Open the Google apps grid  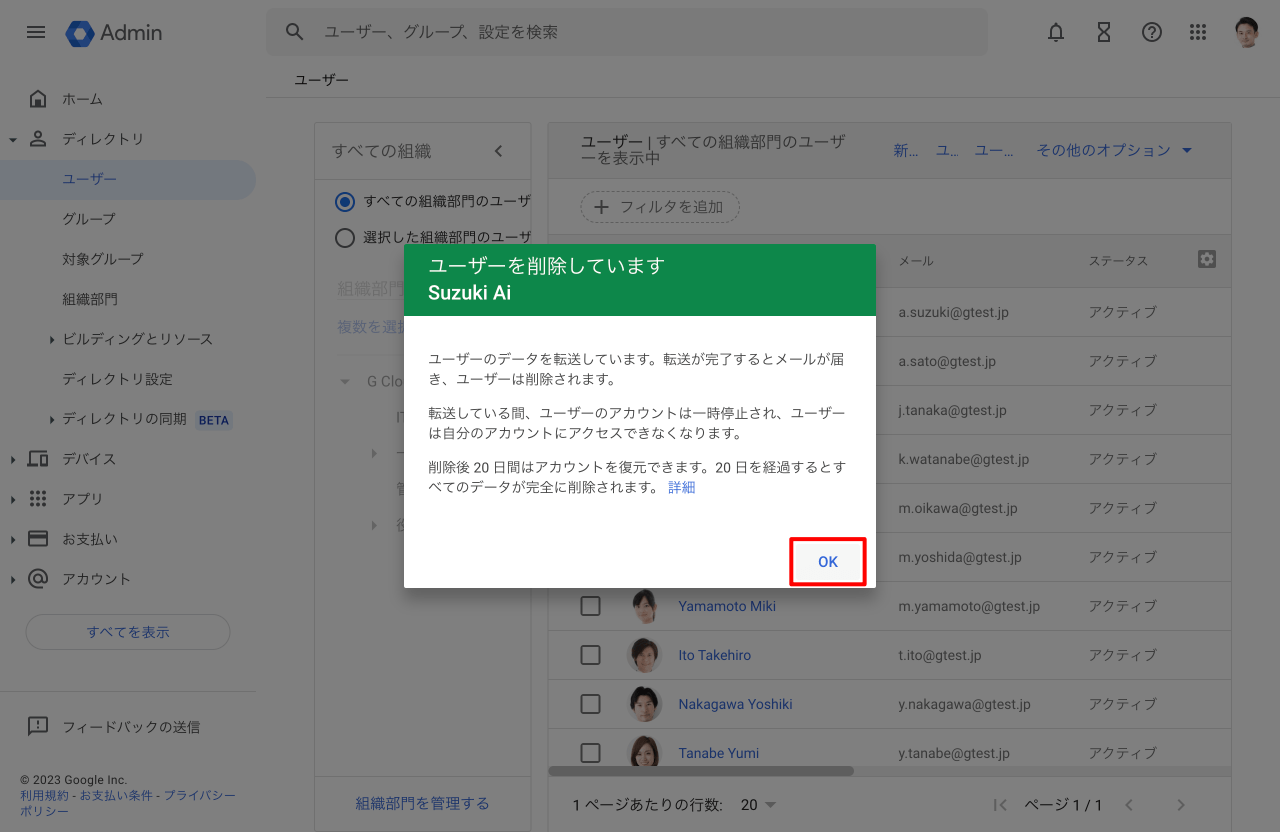[x=1198, y=32]
